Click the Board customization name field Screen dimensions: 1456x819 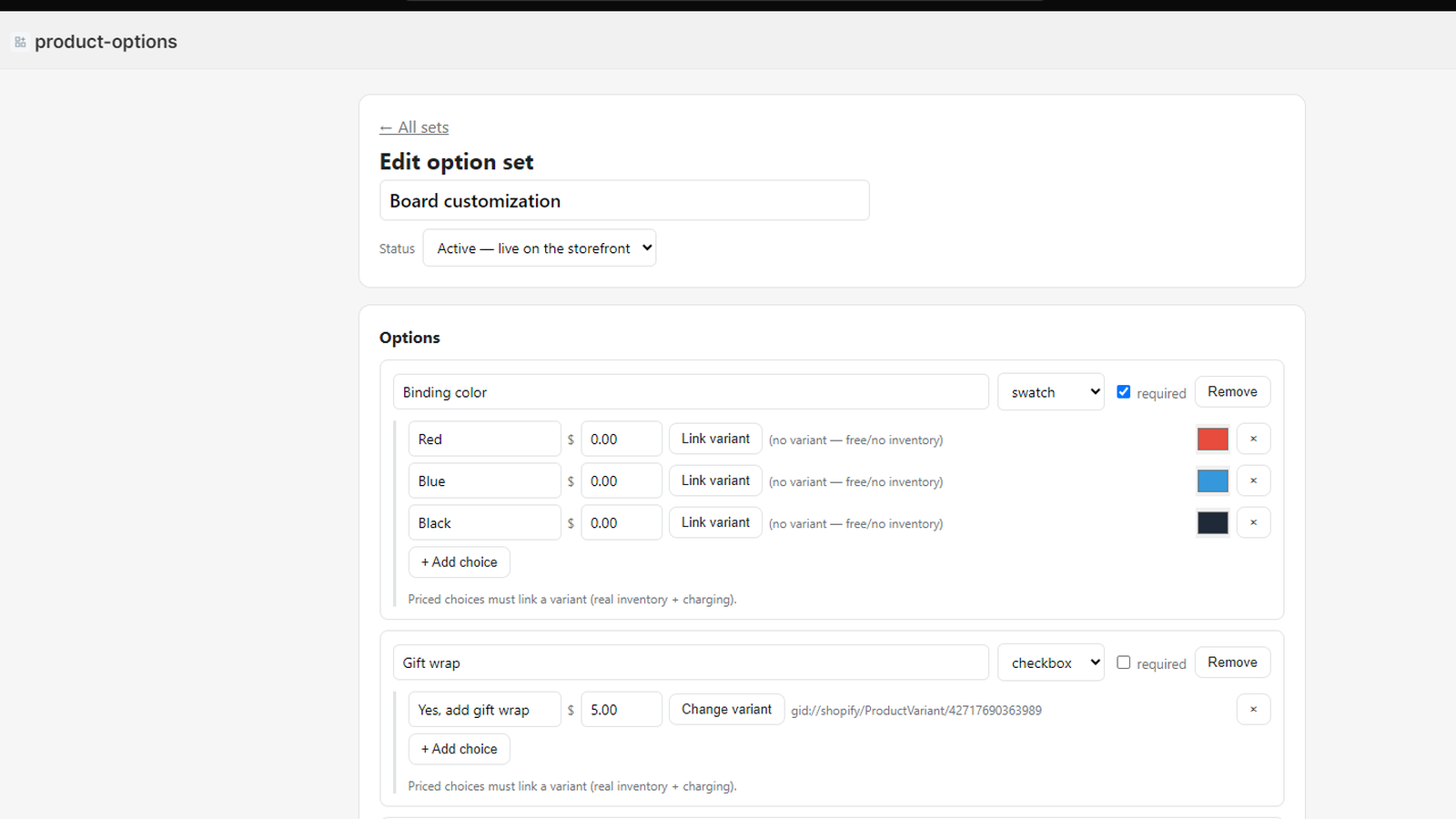click(624, 200)
